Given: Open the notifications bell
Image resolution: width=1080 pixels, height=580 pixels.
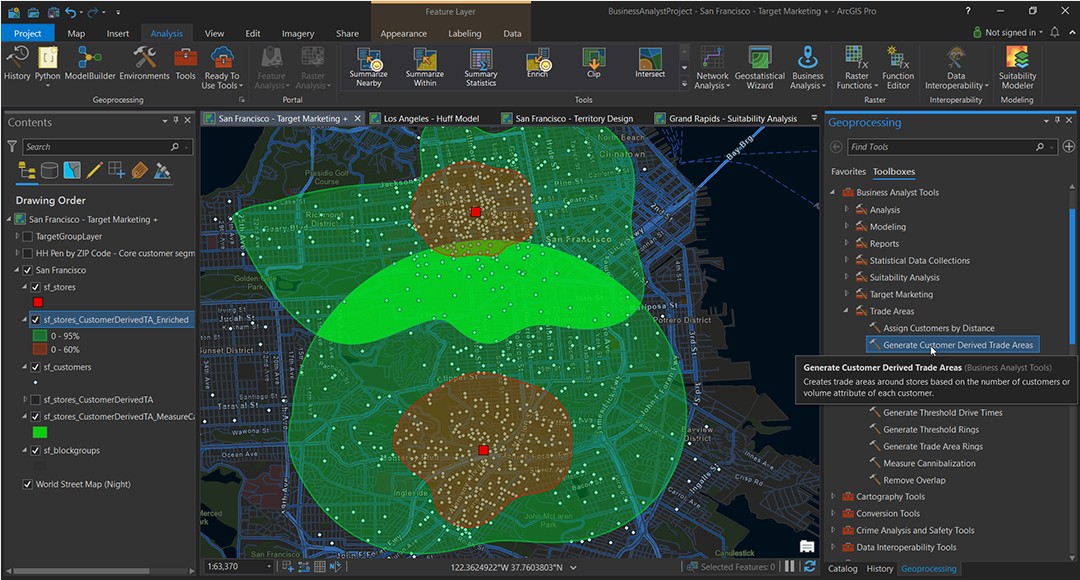Looking at the screenshot, I should pos(1055,32).
